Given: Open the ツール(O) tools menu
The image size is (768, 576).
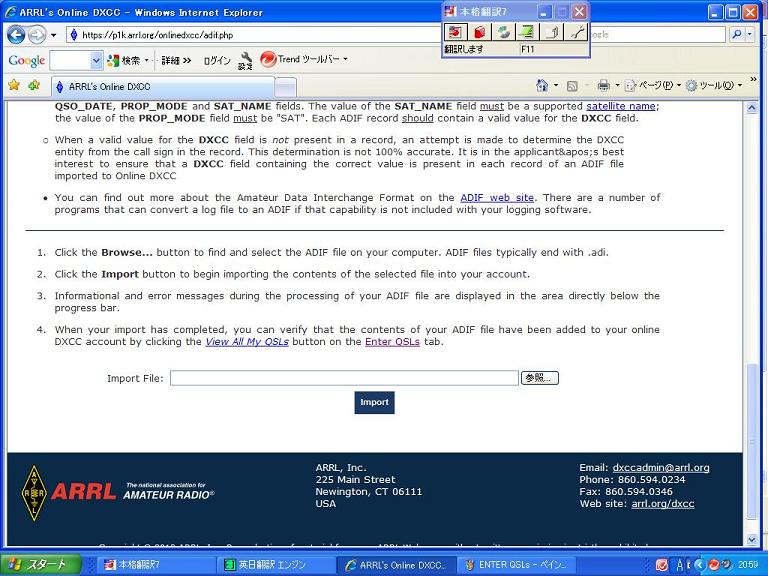Looking at the screenshot, I should [713, 86].
